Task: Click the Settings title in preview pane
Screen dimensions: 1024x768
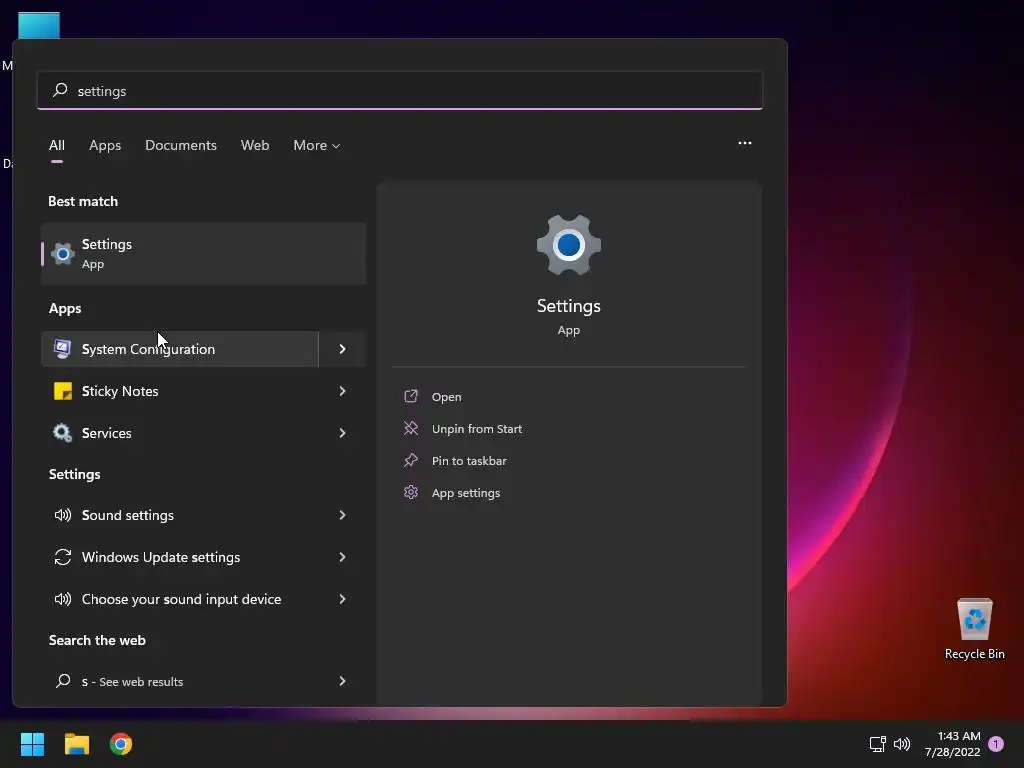Action: pos(569,306)
